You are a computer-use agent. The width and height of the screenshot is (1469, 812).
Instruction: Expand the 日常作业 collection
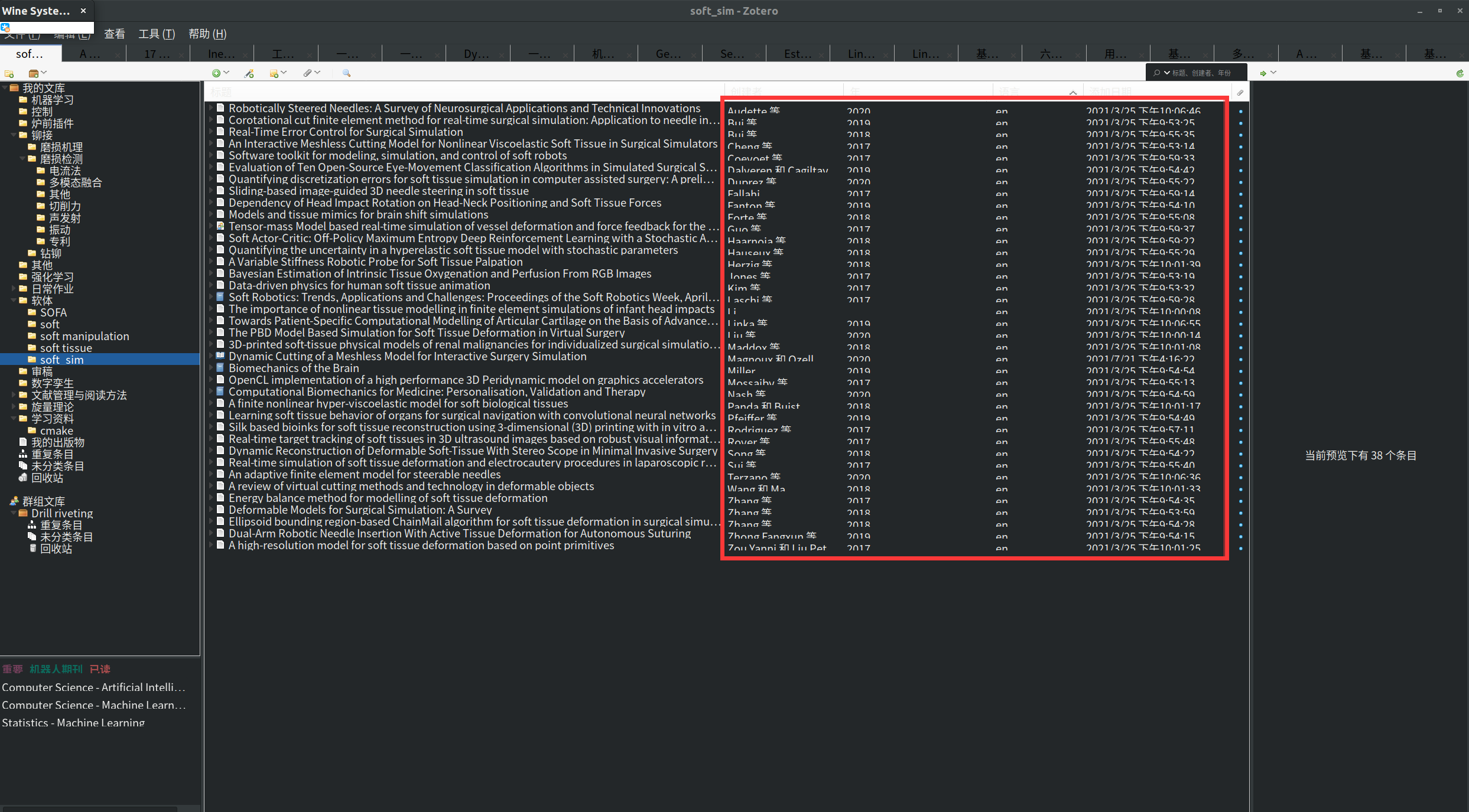point(14,289)
